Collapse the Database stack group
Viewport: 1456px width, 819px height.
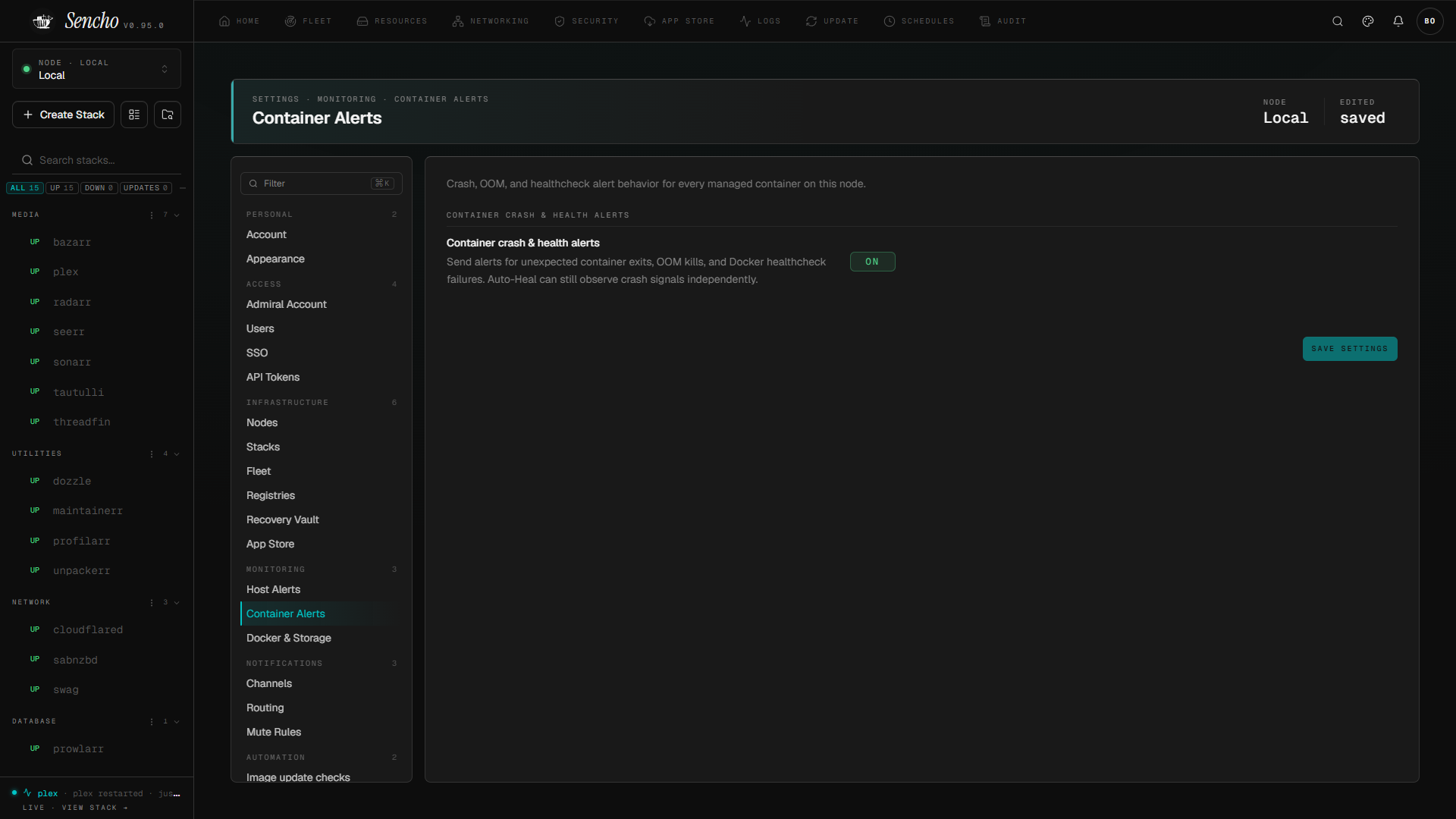pyautogui.click(x=177, y=722)
